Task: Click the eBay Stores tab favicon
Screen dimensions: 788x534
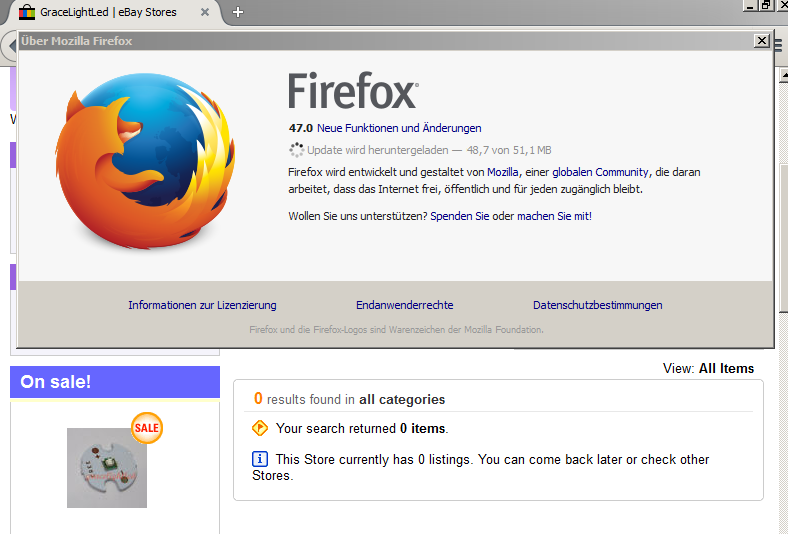Action: (x=27, y=12)
